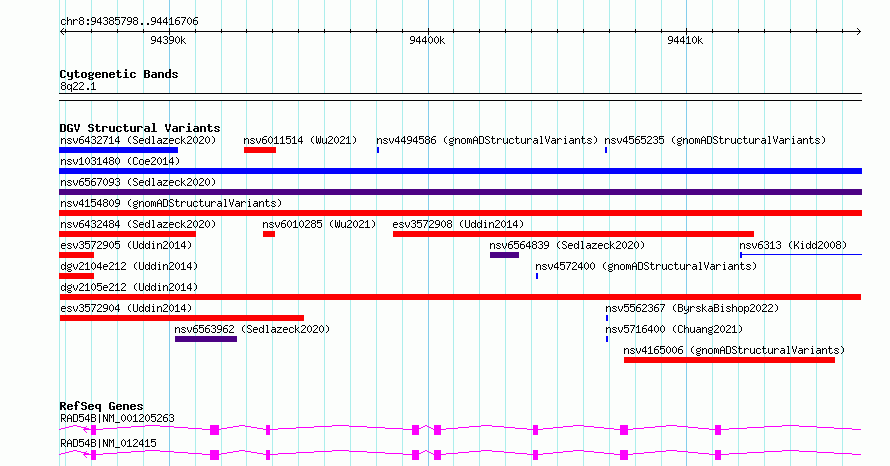Click the 94400k ruler label
The width and height of the screenshot is (890, 466).
(427, 40)
